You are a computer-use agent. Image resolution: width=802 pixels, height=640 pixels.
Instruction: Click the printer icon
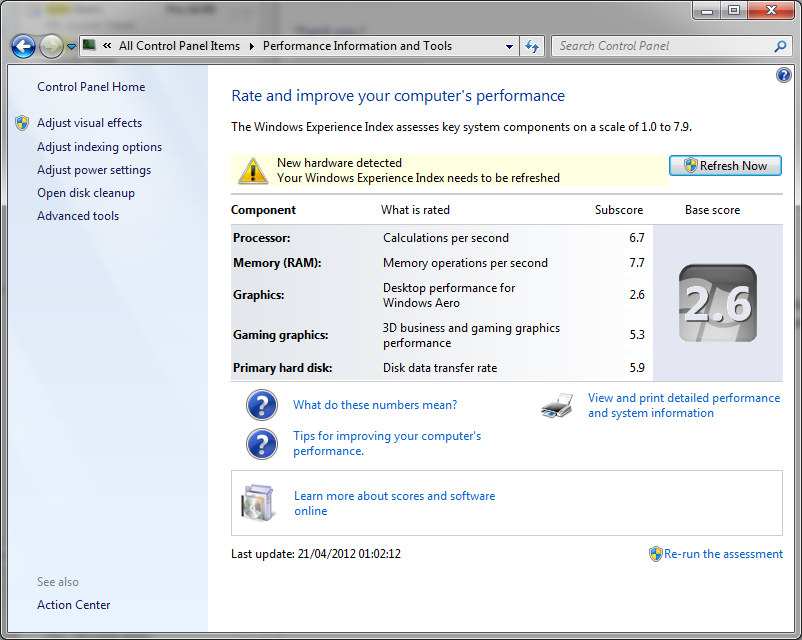(557, 406)
